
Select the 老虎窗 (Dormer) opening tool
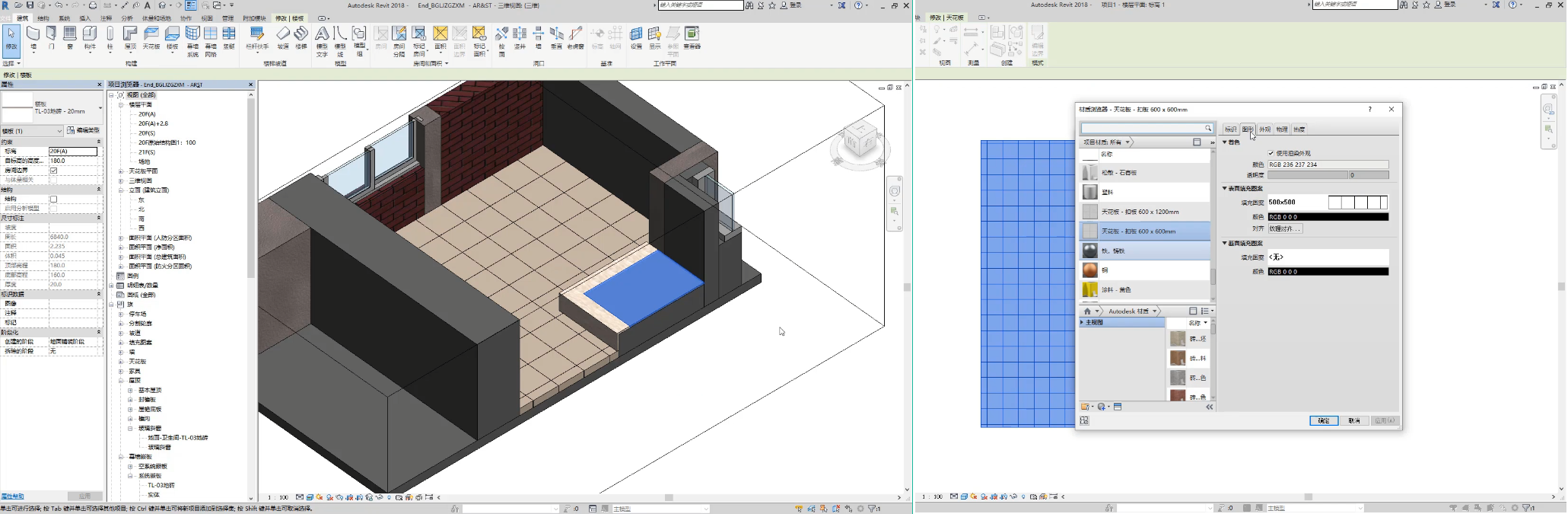click(576, 39)
